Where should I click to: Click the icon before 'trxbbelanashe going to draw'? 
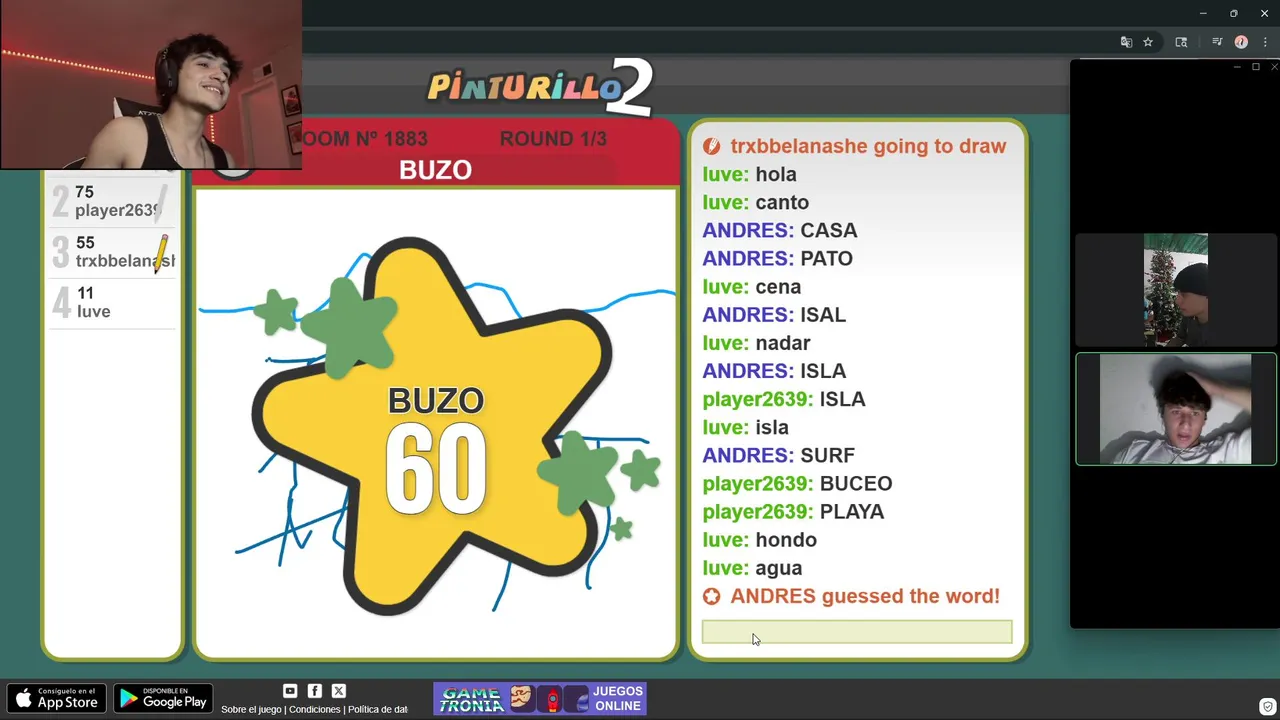pyautogui.click(x=711, y=146)
